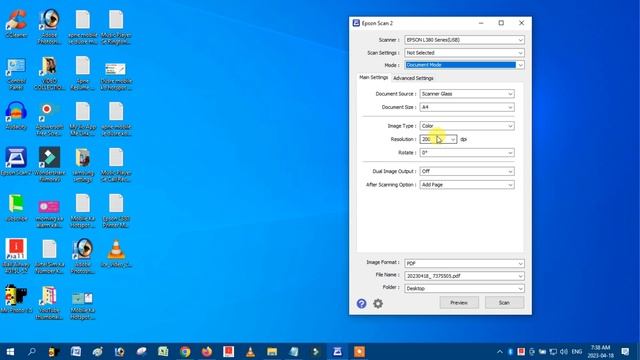Open the Document Size dropdown

click(x=467, y=107)
